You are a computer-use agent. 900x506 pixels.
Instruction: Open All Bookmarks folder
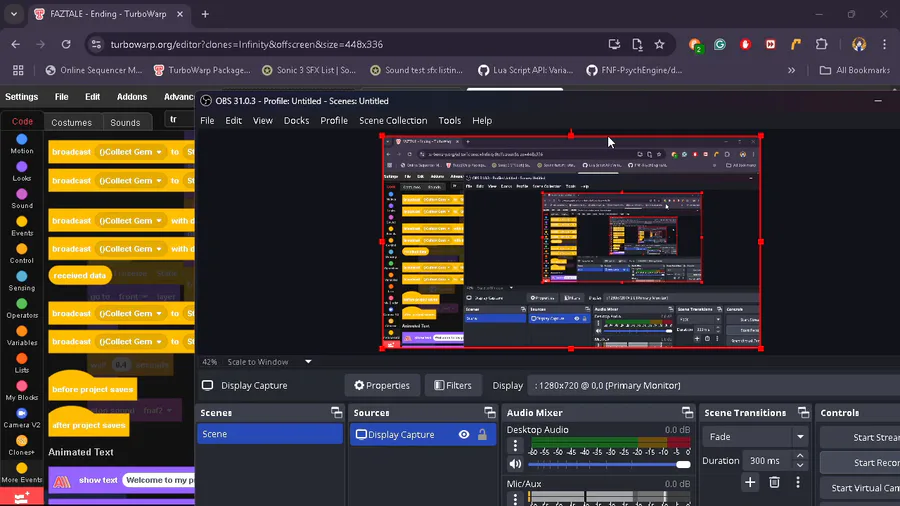(x=855, y=71)
